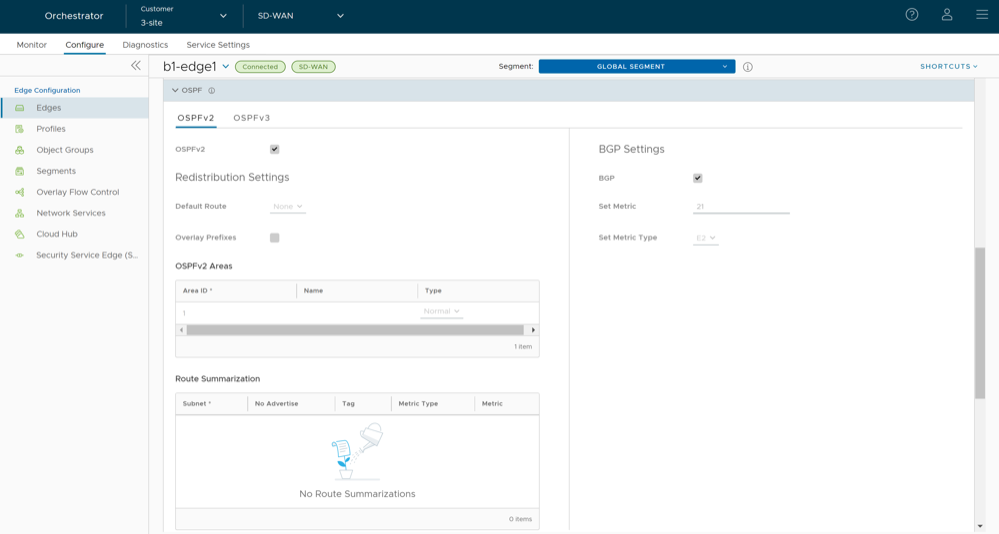Viewport: 999px width, 534px height.
Task: Open the Shortcuts menu
Action: coord(948,67)
